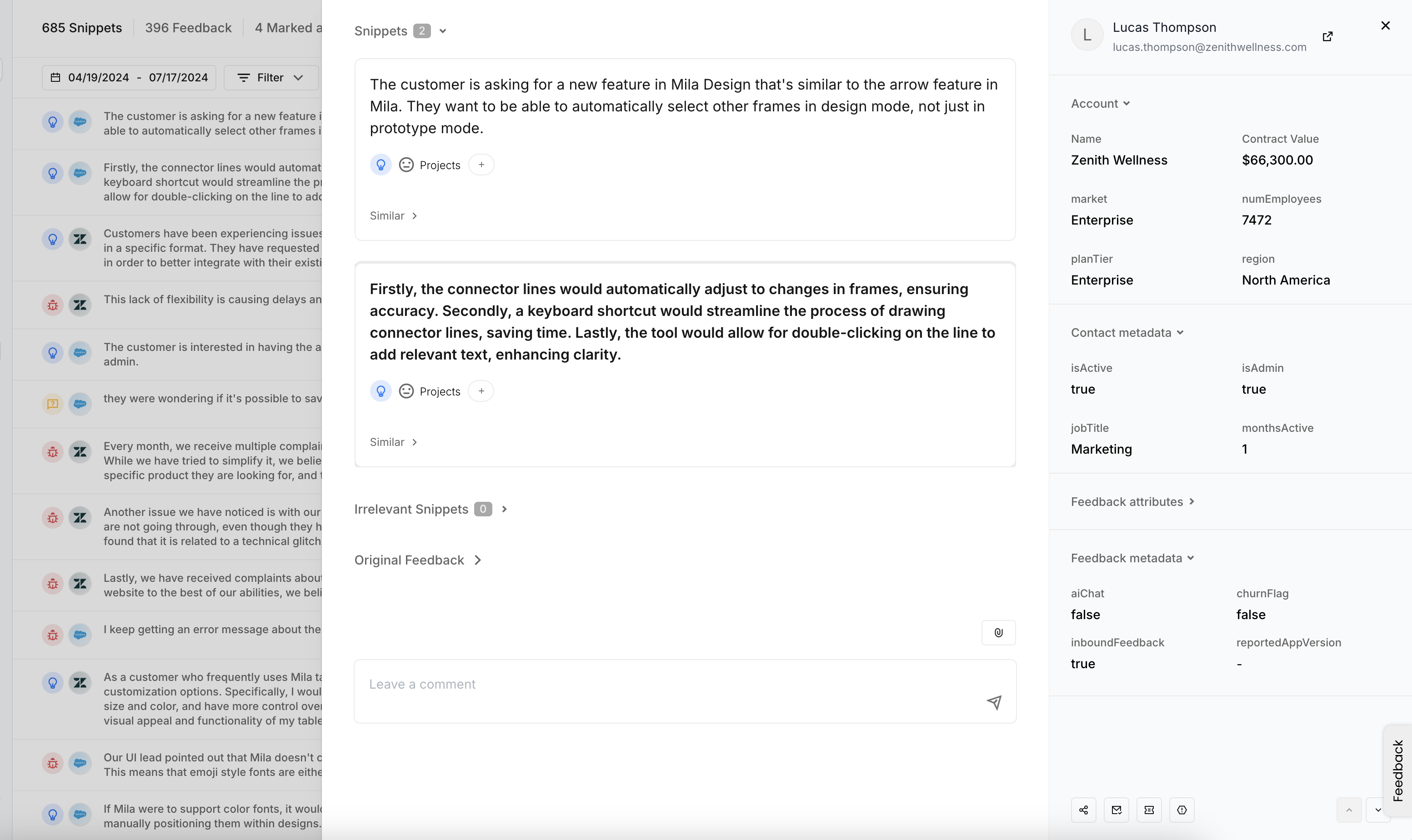Open Similar link on the second snippet

point(393,442)
